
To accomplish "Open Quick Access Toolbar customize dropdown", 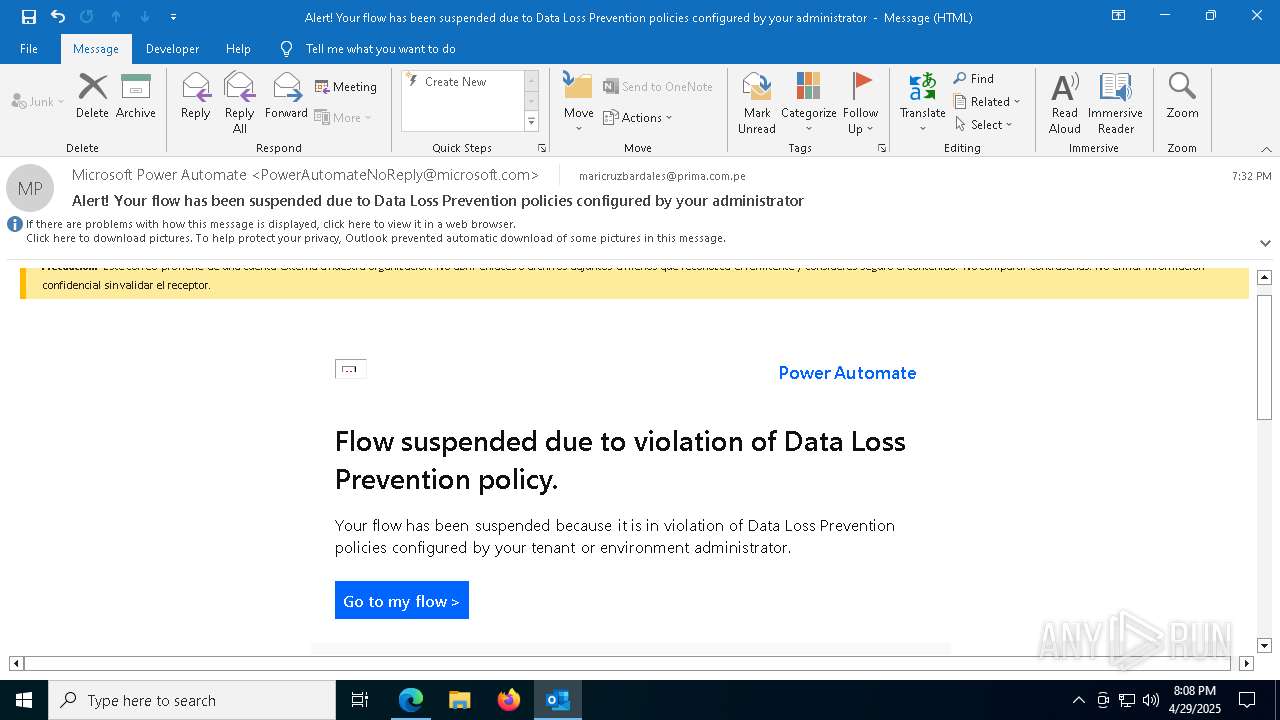I will pos(174,16).
